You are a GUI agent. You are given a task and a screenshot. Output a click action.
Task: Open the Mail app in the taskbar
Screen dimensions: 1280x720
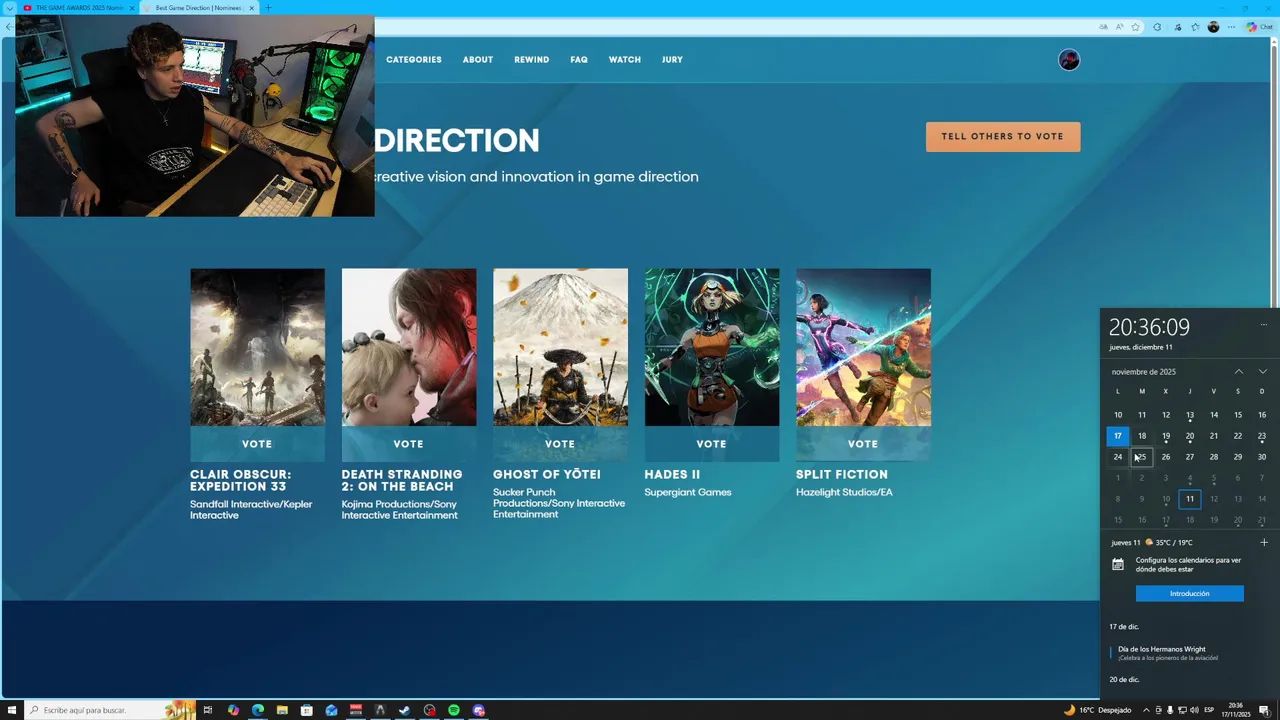(331, 710)
